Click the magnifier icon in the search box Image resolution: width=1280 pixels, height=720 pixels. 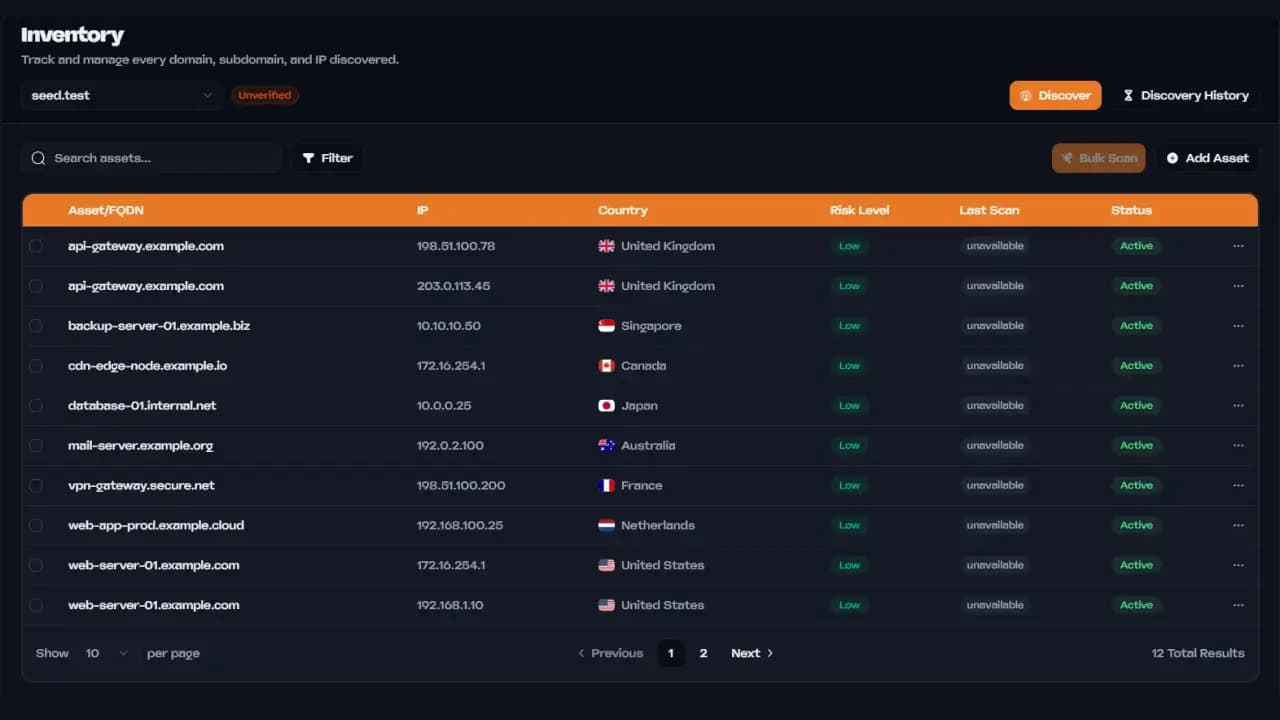(39, 158)
